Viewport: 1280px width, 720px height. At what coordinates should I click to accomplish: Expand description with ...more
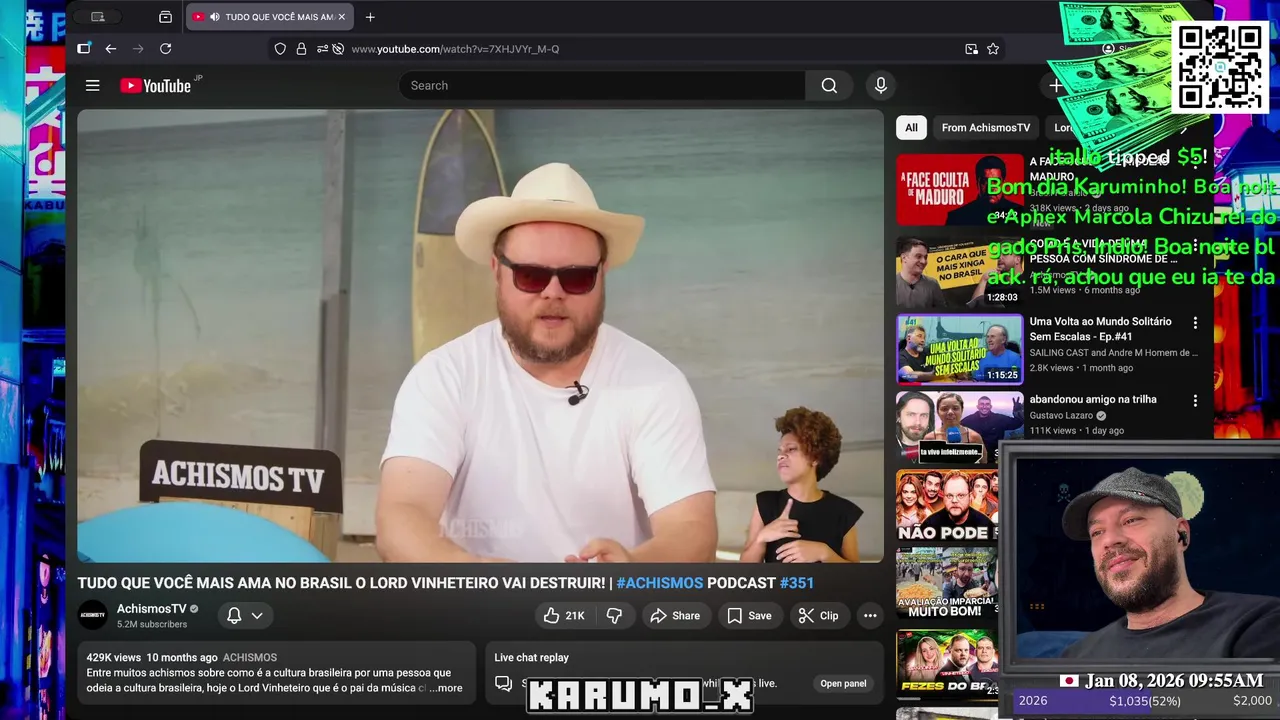pyautogui.click(x=446, y=688)
